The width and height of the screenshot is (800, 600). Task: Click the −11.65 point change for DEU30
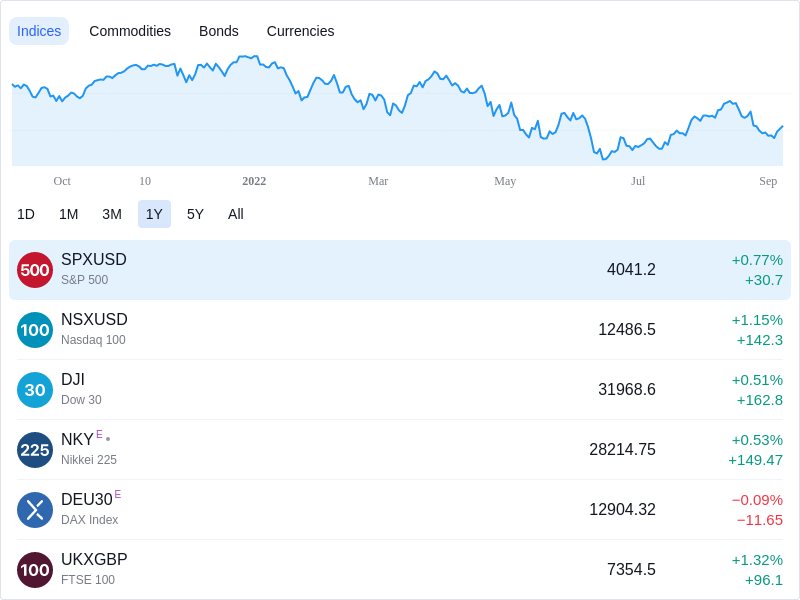click(760, 520)
